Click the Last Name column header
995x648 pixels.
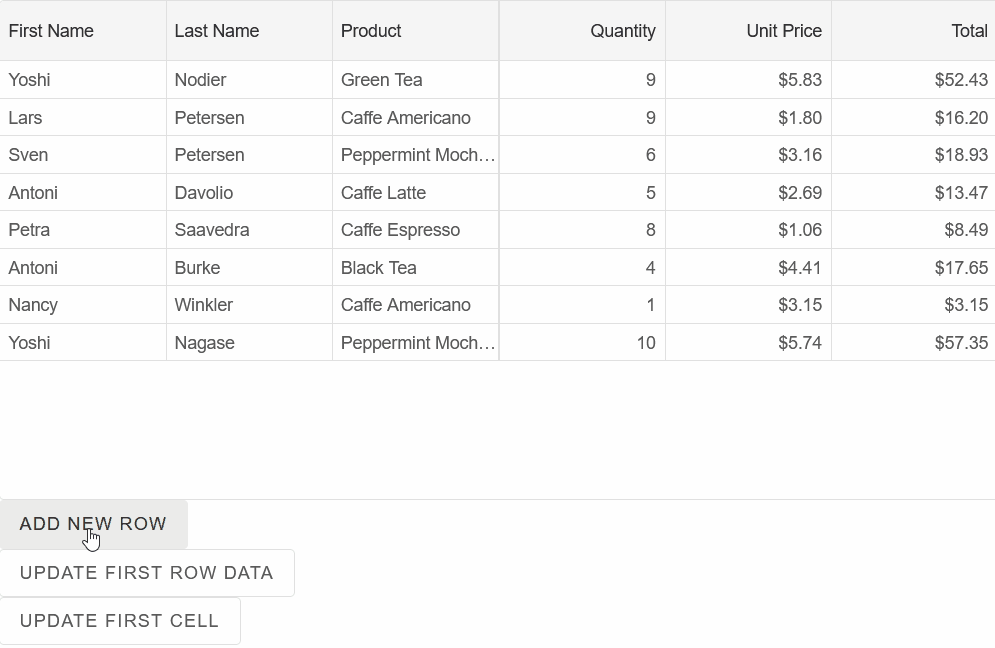[x=217, y=31]
